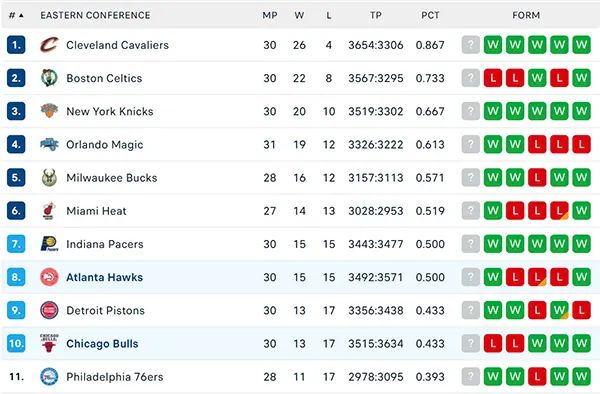Click the Cleveland Cavaliers team logo
This screenshot has height=394, width=600.
(49, 45)
